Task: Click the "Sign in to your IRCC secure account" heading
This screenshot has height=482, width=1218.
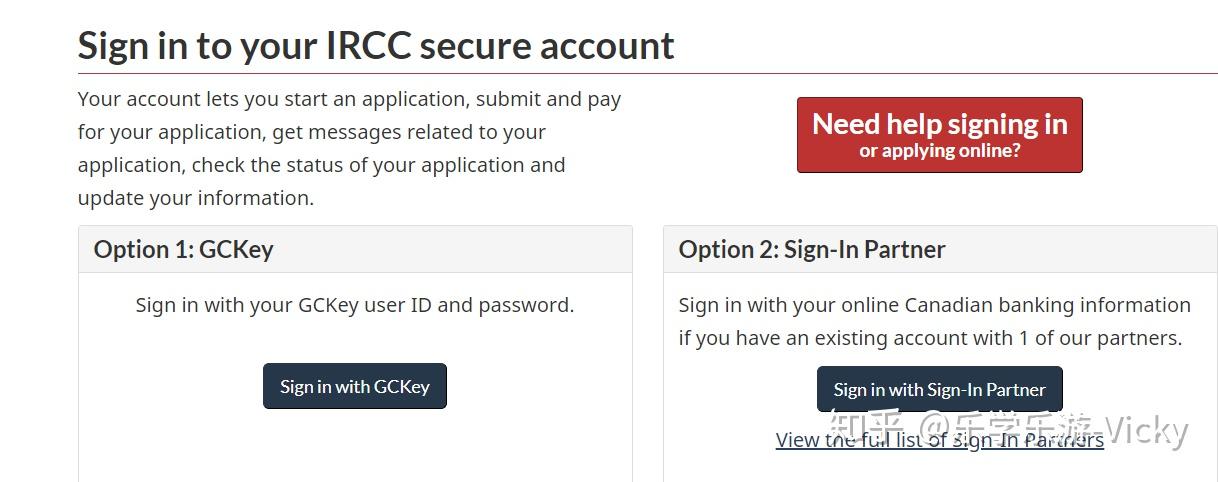Action: [376, 46]
